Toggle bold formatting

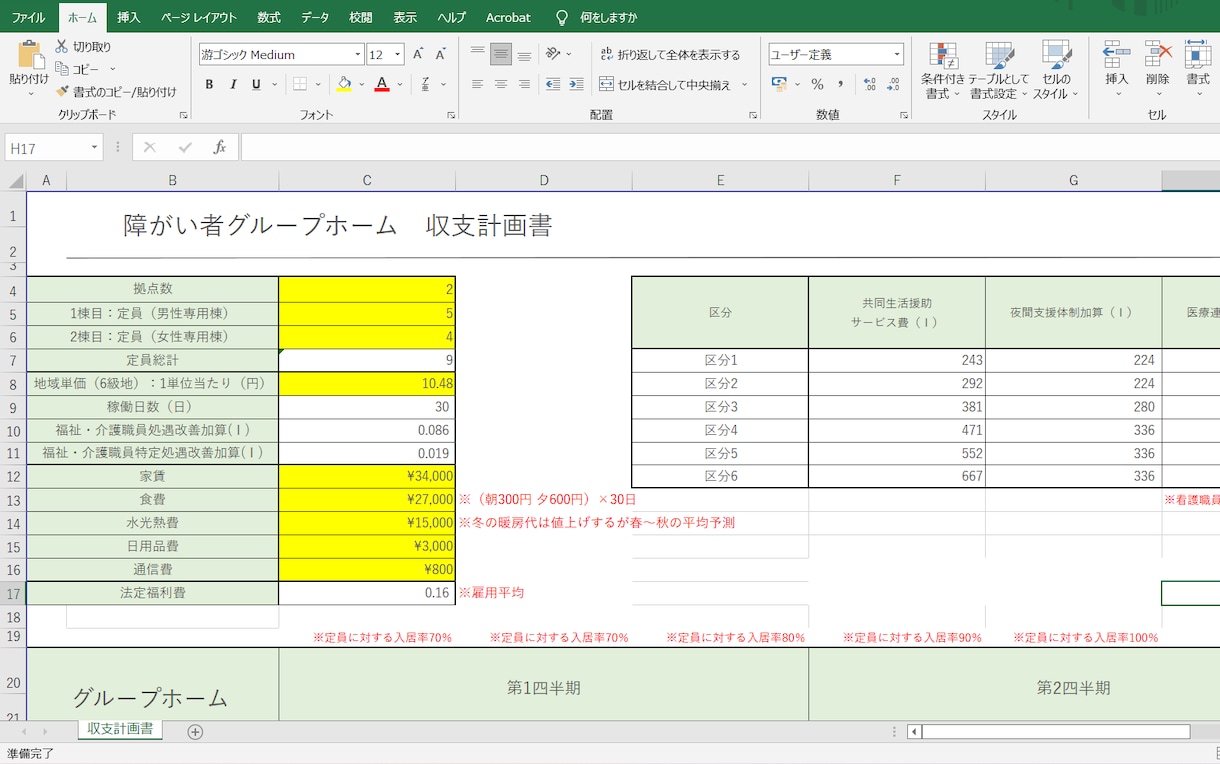point(209,84)
